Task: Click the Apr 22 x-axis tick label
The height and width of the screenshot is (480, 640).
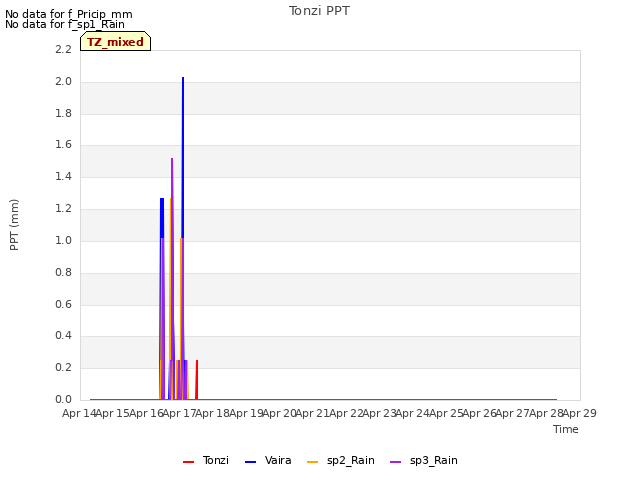Action: coord(346,413)
